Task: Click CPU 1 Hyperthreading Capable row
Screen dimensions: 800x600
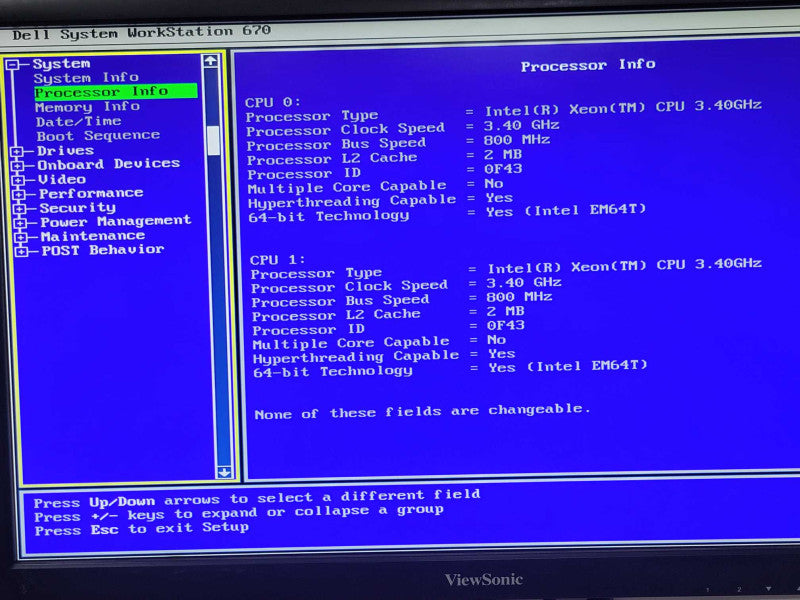Action: click(x=385, y=356)
